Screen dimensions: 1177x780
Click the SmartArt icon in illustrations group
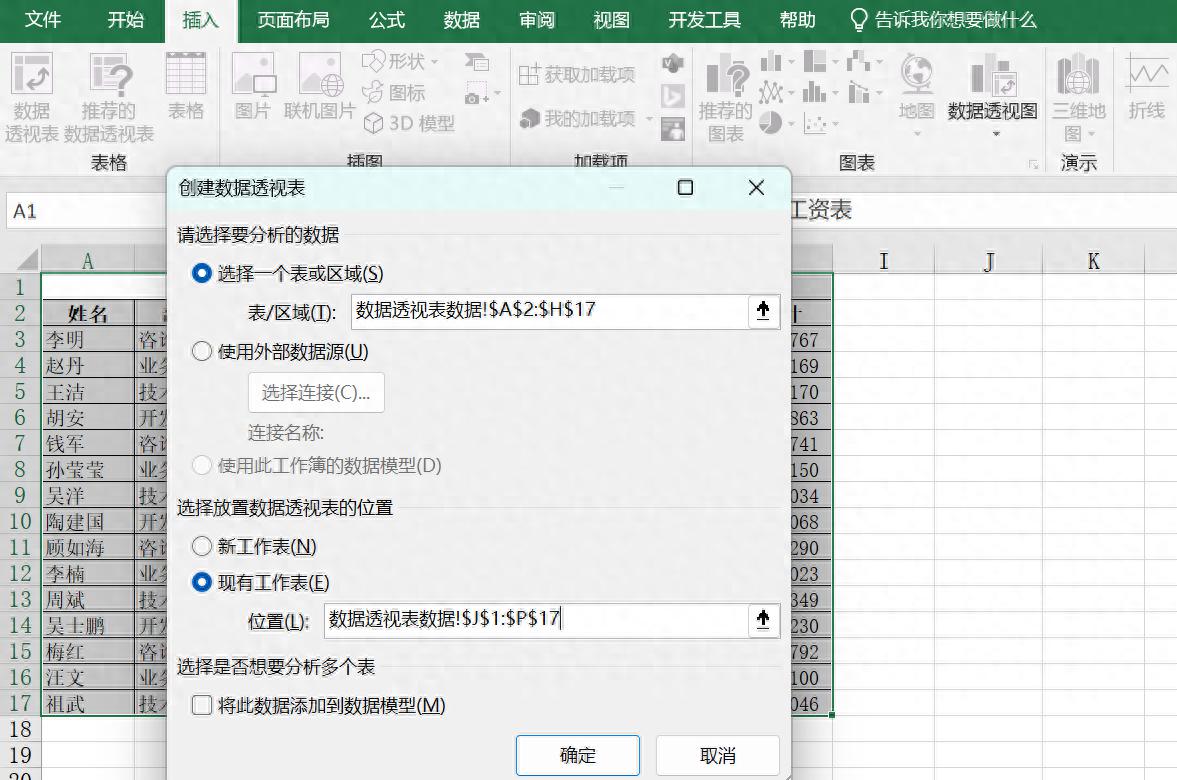476,62
